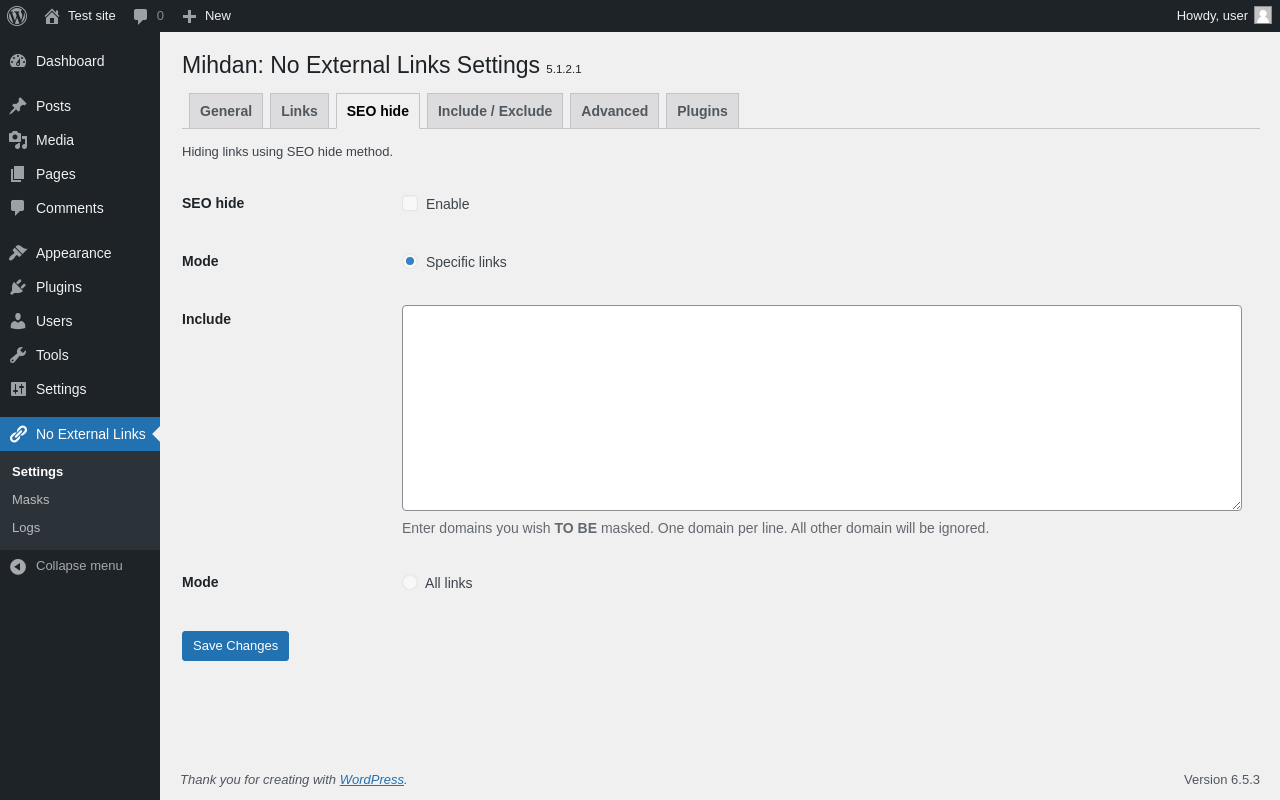The height and width of the screenshot is (800, 1280).
Task: Click inside the Include domains textarea
Action: [x=821, y=408]
